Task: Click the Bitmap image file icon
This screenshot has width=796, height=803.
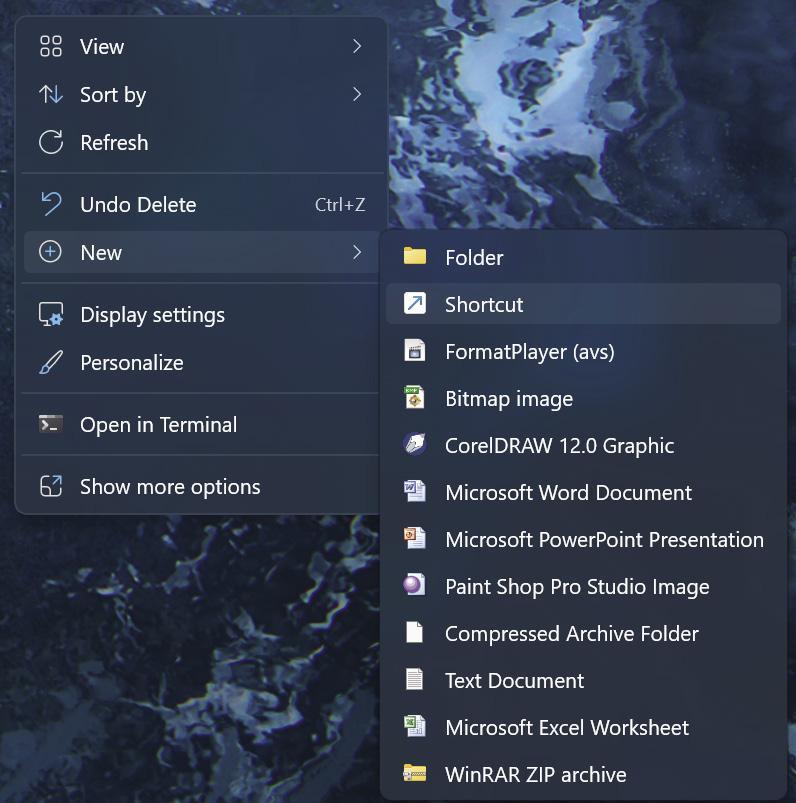Action: (x=414, y=397)
